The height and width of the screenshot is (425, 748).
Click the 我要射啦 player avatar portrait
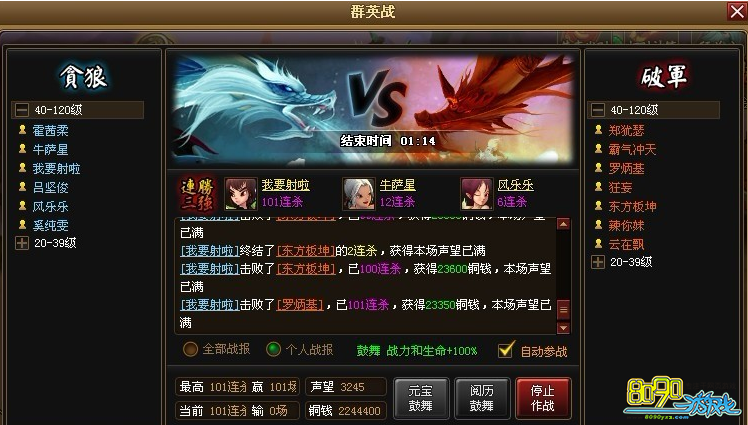240,194
